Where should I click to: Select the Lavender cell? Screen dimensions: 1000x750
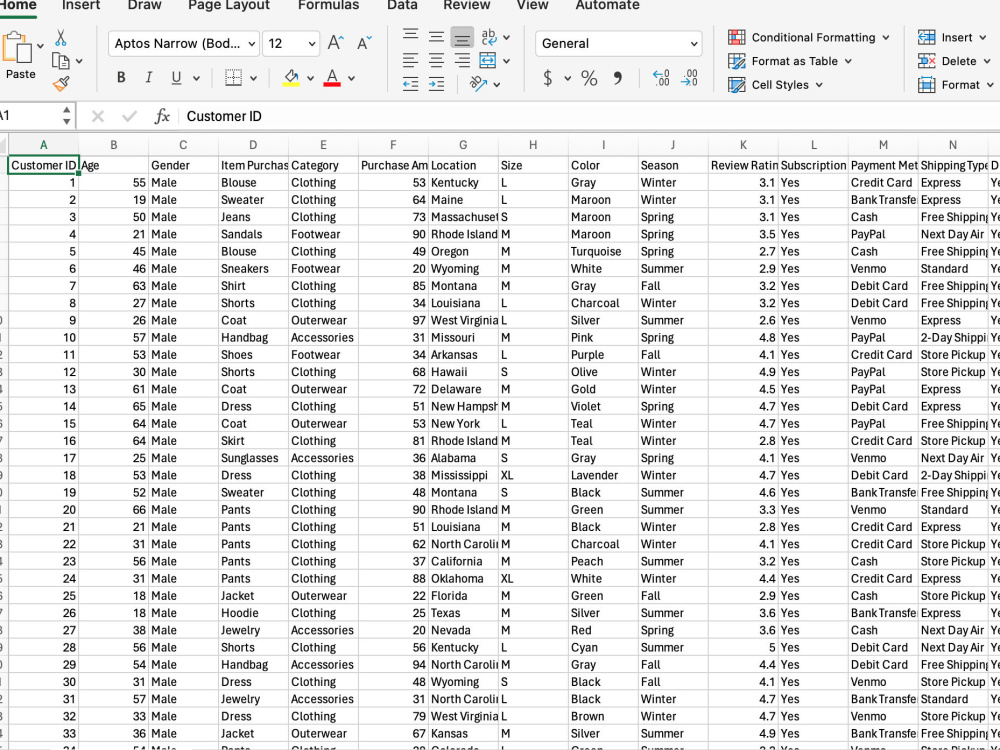(x=603, y=475)
